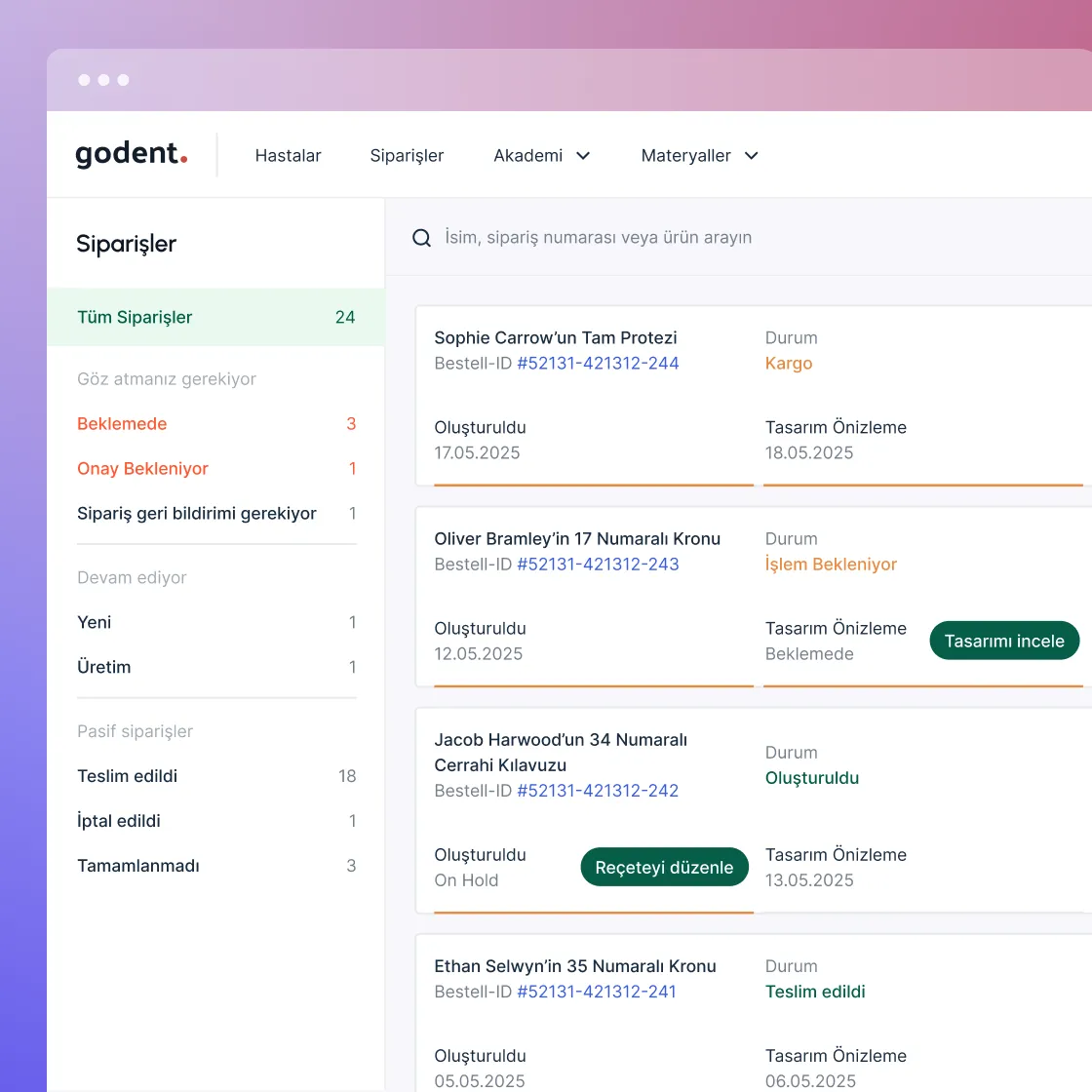This screenshot has height=1092, width=1092.
Task: Click the green Oluşturuldu status in Jacob Harwood's order
Action: (812, 778)
